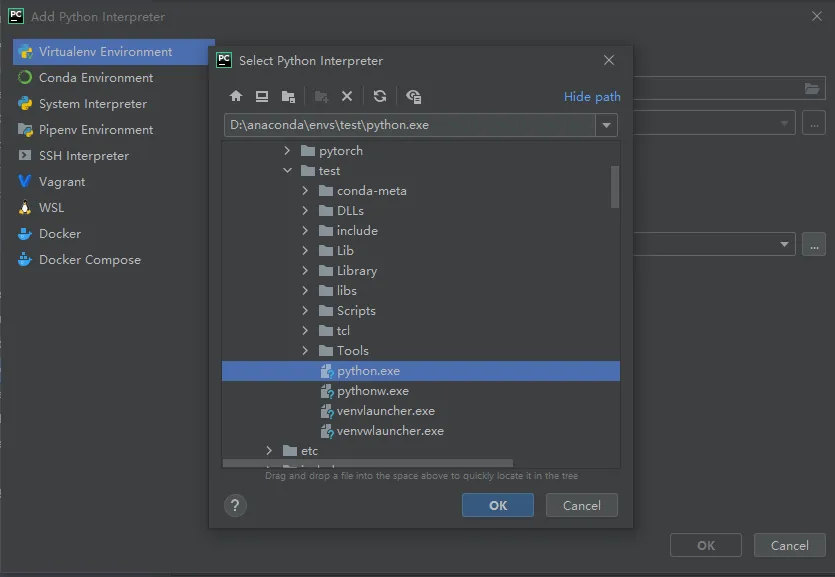This screenshot has width=835, height=577.
Task: Click the vertical scrollbar of file tree
Action: tap(615, 187)
